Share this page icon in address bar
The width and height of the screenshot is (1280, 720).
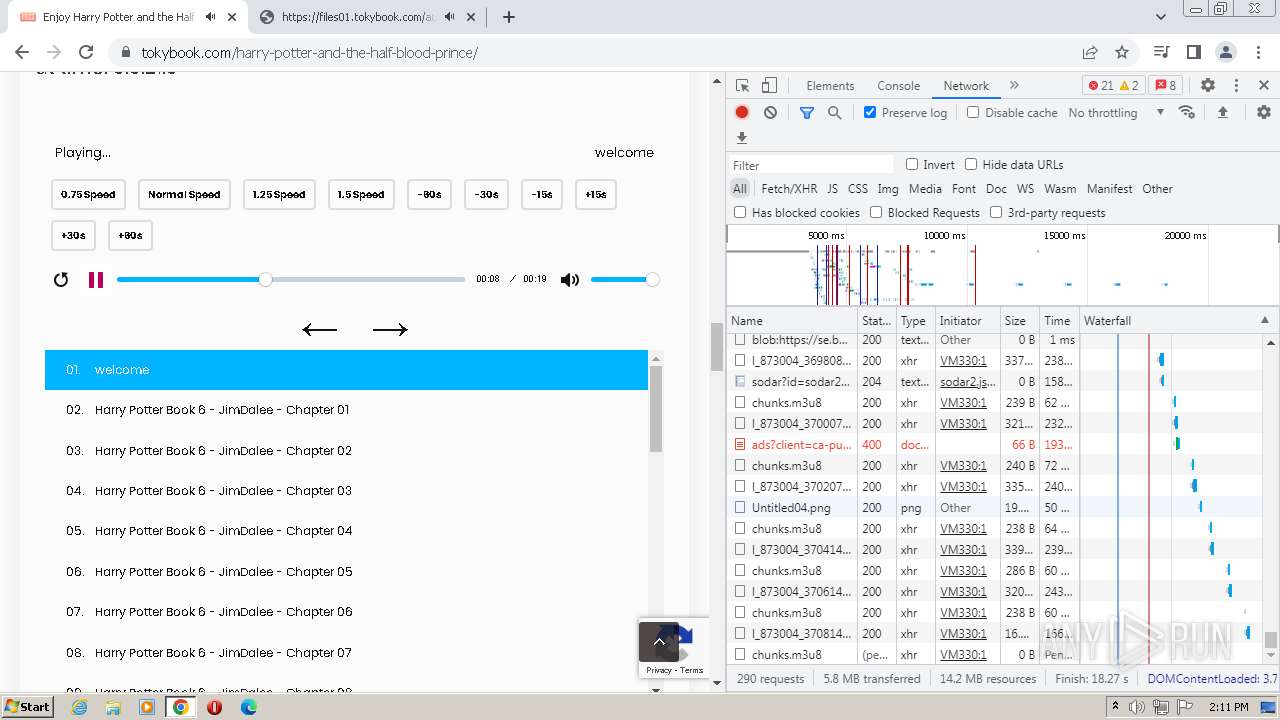coord(1090,52)
